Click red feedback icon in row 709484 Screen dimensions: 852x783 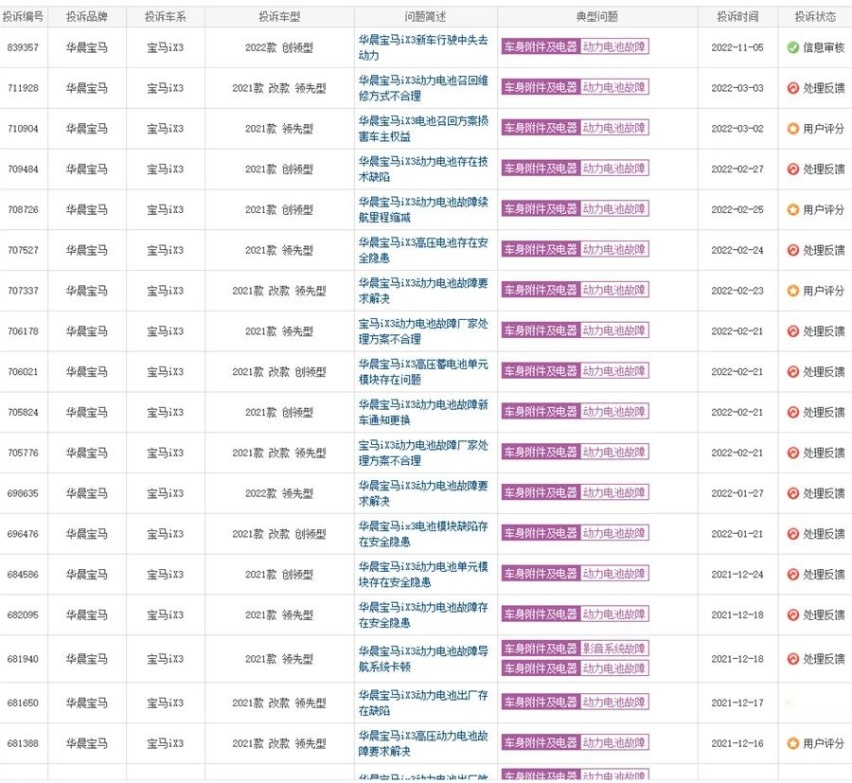click(x=793, y=169)
